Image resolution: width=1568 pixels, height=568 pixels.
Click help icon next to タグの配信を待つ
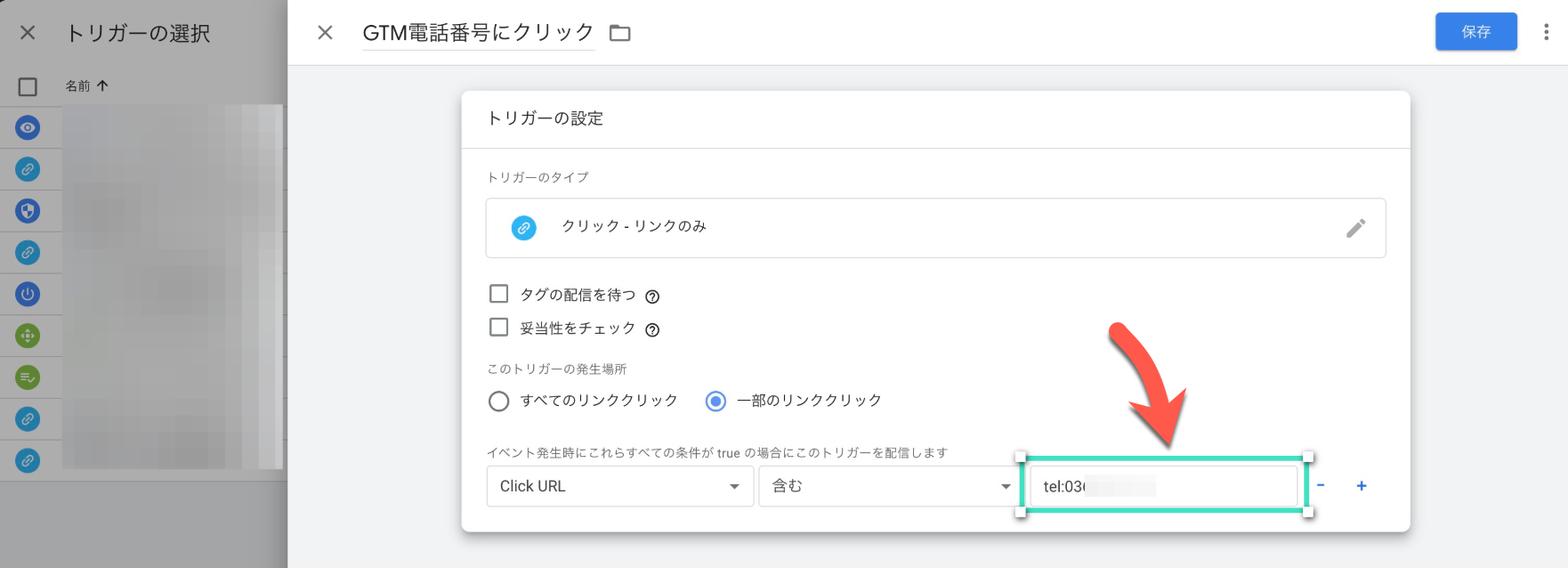[652, 296]
